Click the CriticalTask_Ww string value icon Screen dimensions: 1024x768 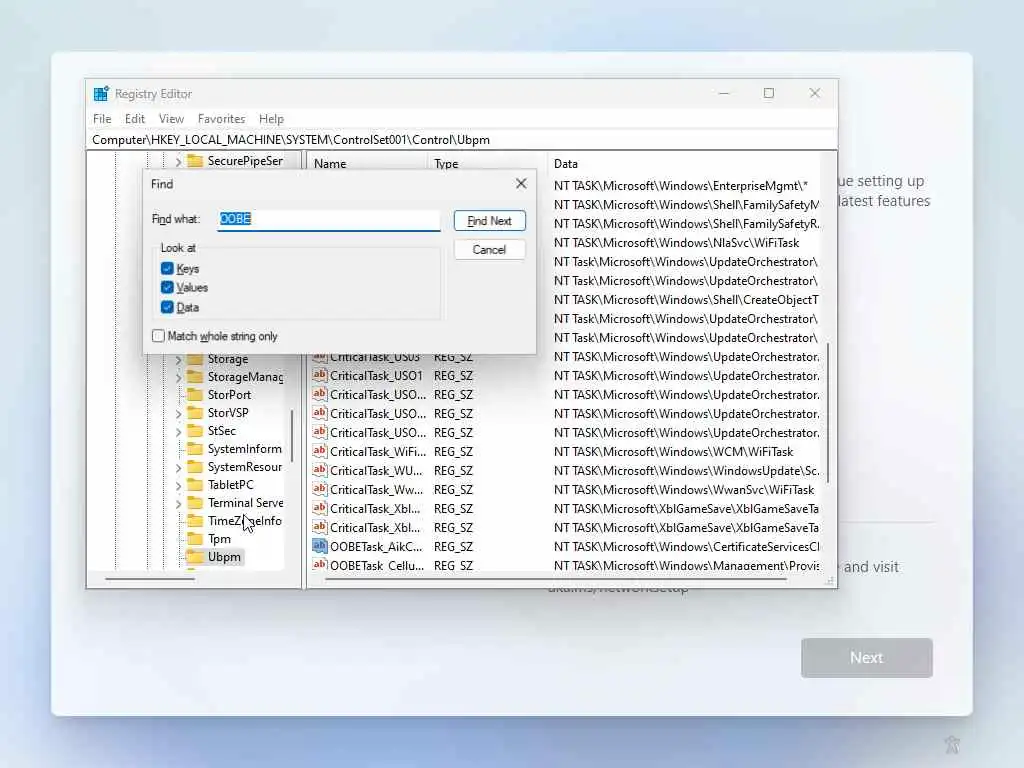319,489
